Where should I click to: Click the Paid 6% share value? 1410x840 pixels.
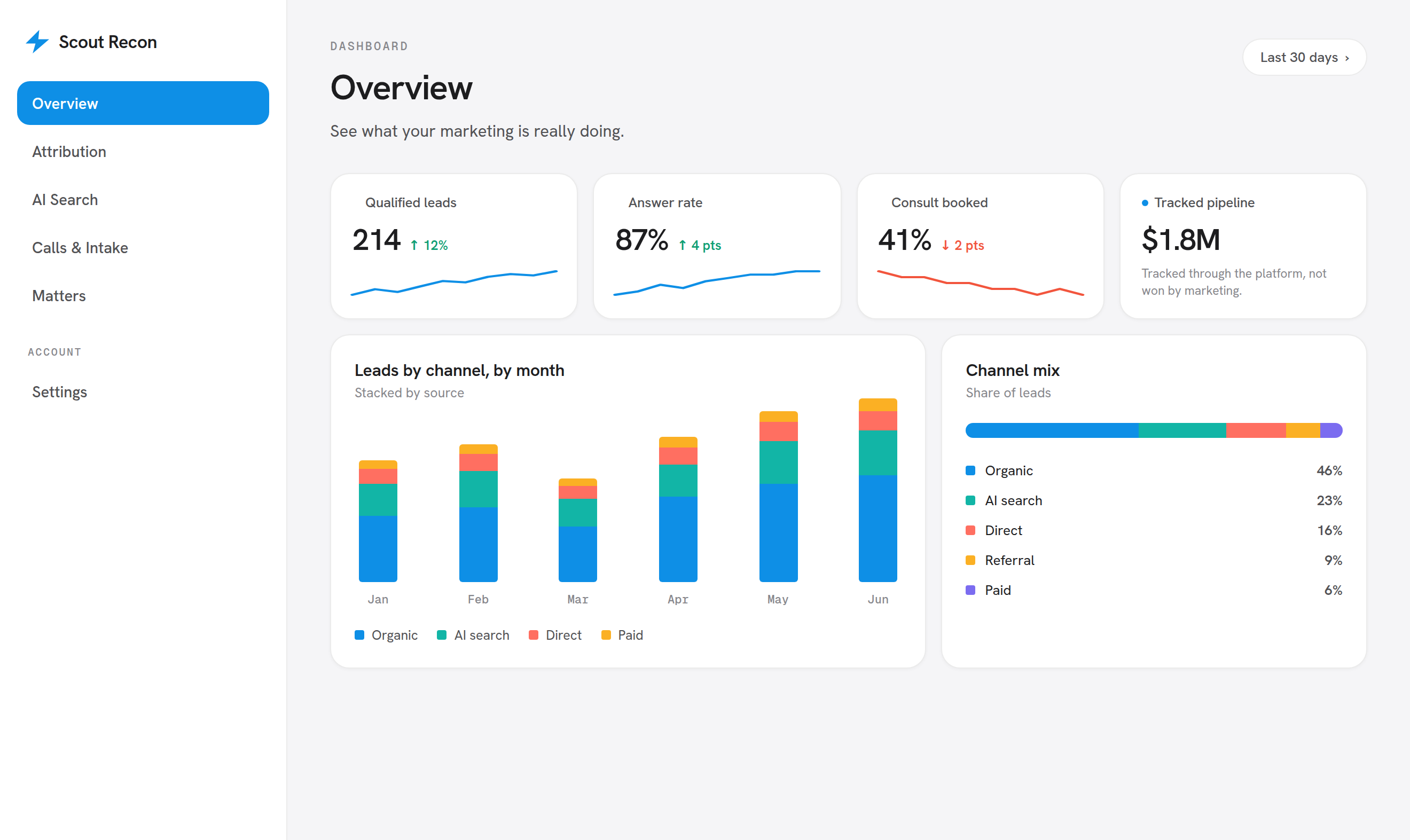tap(1333, 590)
